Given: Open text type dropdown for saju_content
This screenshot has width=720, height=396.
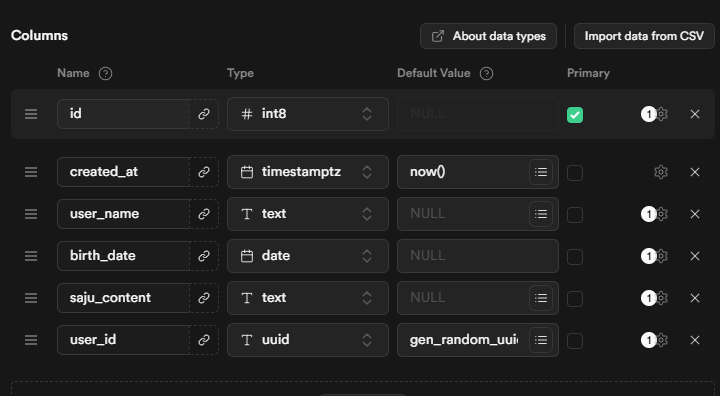Looking at the screenshot, I should [x=308, y=298].
